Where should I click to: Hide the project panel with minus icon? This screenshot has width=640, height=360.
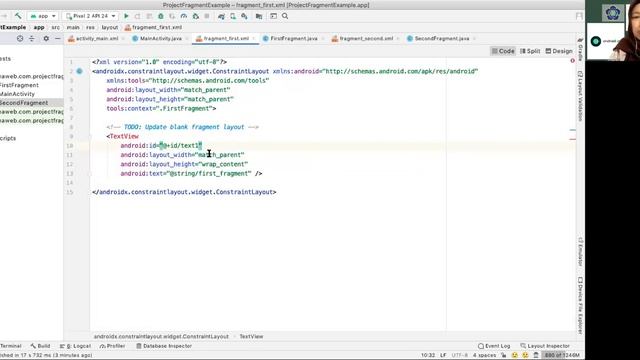coord(58,38)
